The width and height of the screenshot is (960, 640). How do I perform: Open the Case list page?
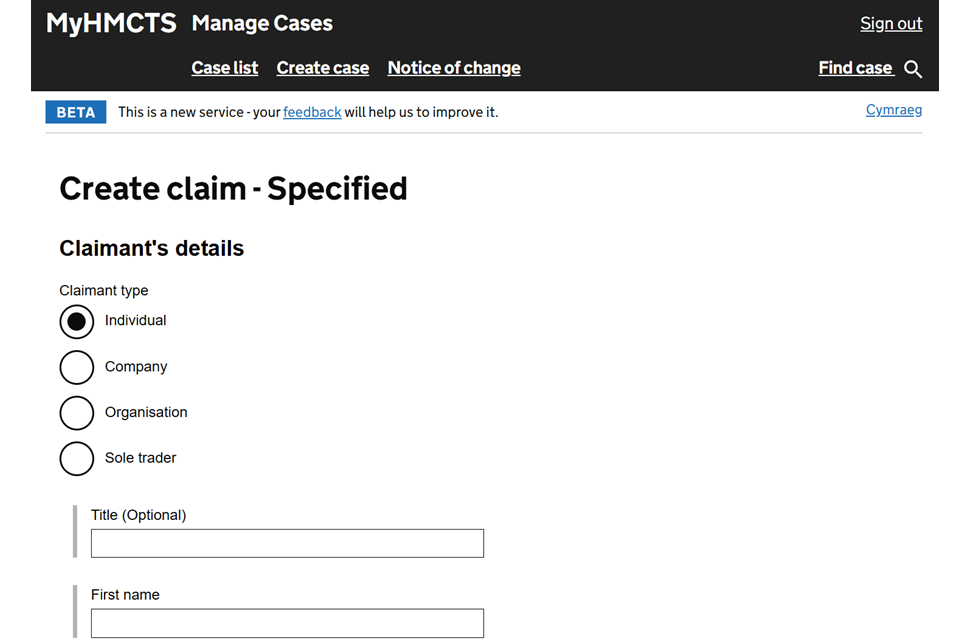(224, 67)
